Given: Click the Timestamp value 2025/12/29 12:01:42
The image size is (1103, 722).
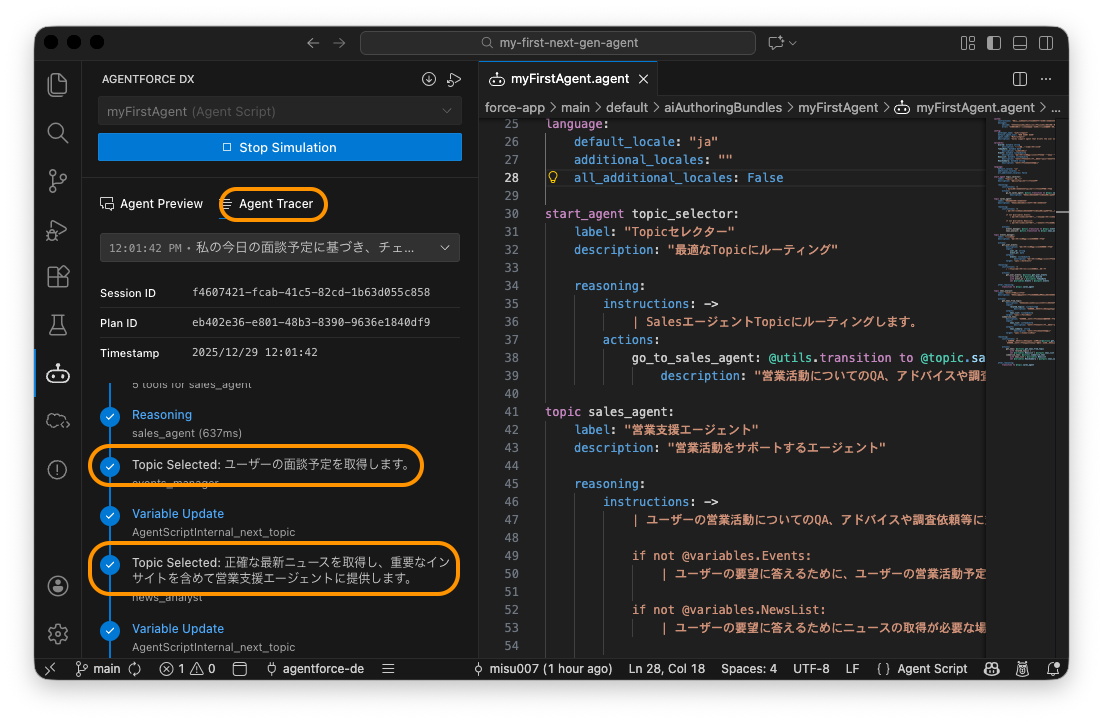Looking at the screenshot, I should (255, 352).
